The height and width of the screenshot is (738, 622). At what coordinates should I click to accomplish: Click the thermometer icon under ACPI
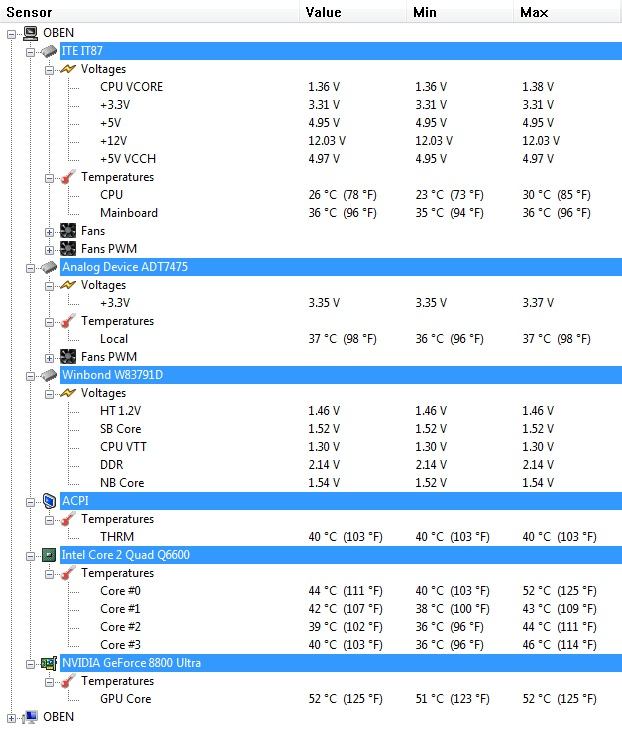(x=68, y=519)
